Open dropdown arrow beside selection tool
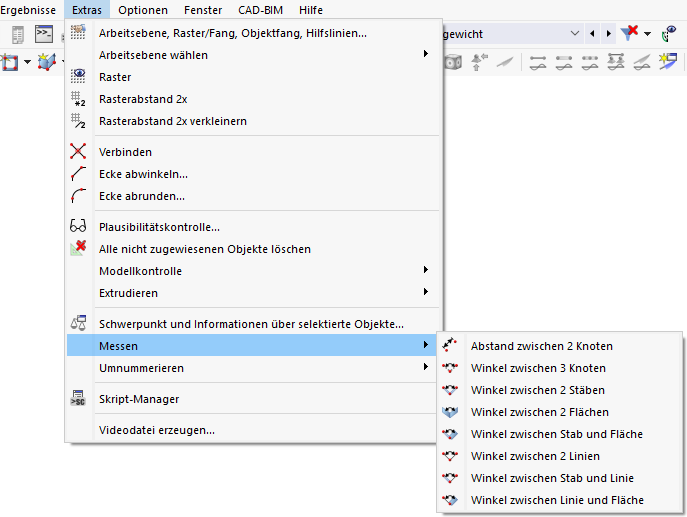 pos(27,62)
